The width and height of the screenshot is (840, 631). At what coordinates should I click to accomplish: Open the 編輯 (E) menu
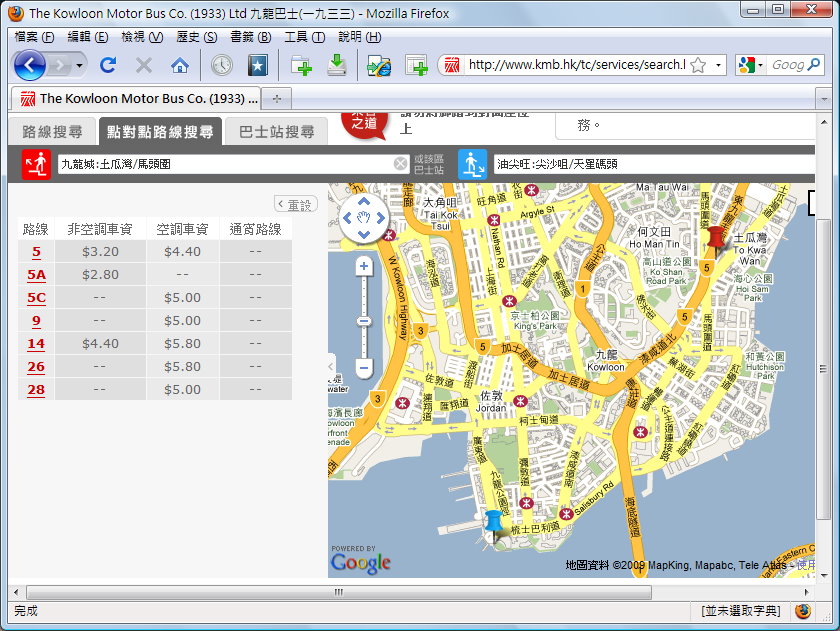click(88, 37)
